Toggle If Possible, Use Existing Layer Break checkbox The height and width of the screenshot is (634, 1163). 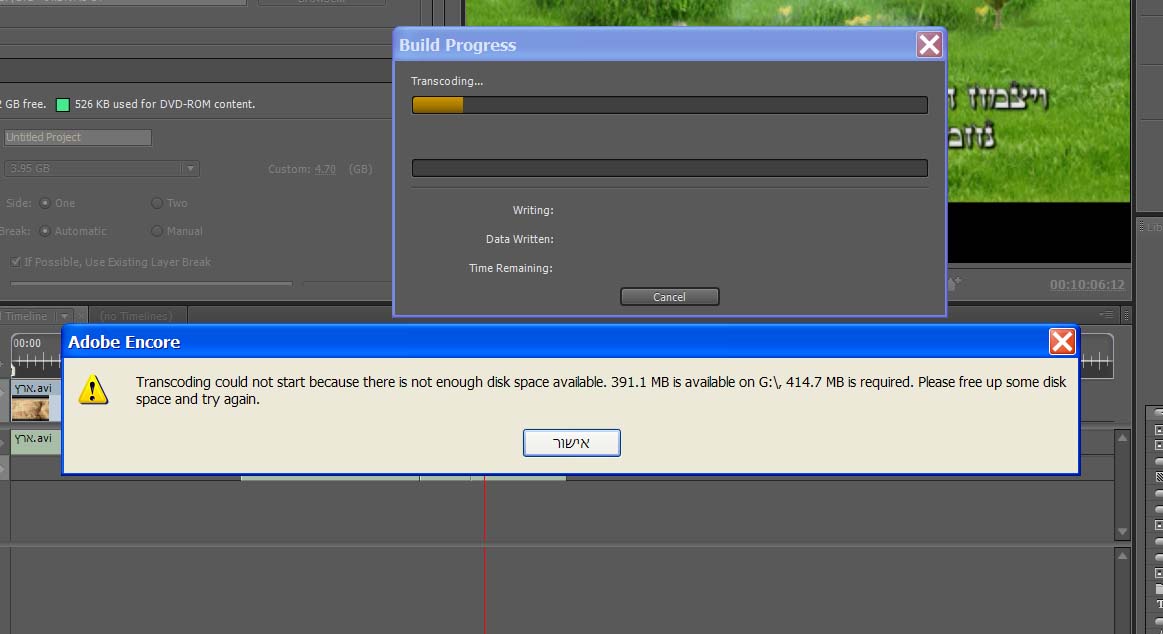point(16,262)
